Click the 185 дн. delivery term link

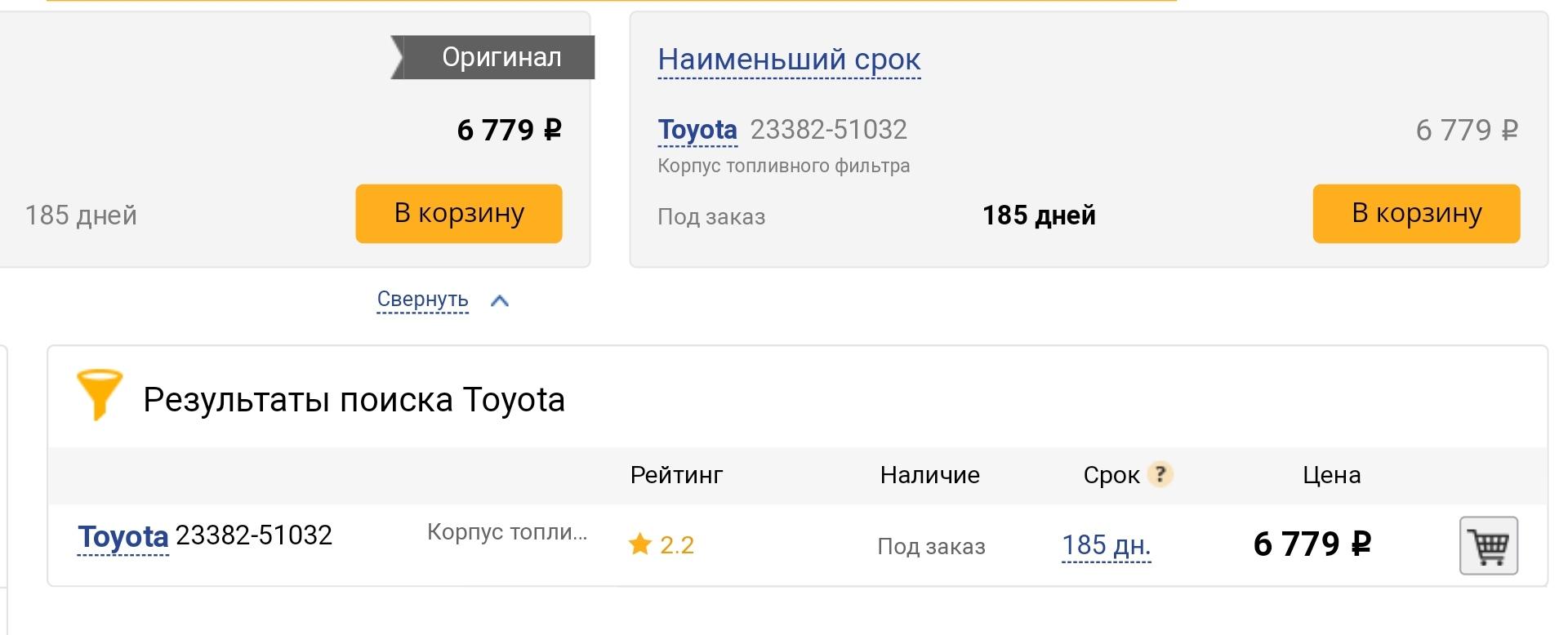[1106, 545]
